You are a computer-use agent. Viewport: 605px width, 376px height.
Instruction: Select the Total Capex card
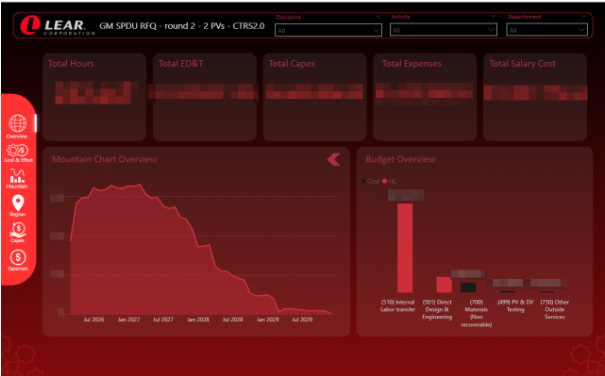(314, 97)
